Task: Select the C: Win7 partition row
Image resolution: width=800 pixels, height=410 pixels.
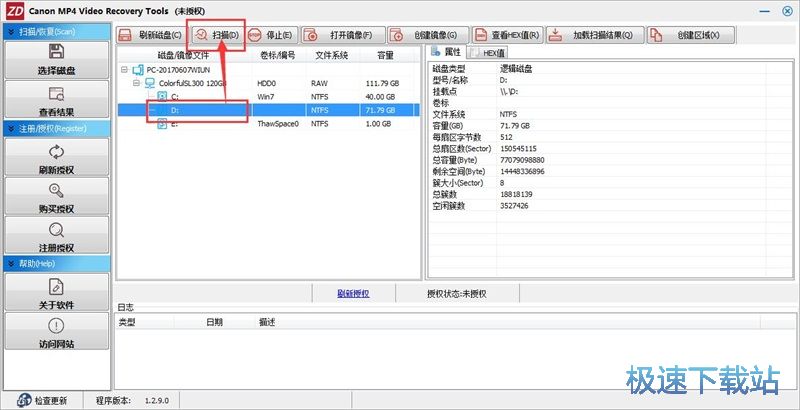Action: click(268, 96)
